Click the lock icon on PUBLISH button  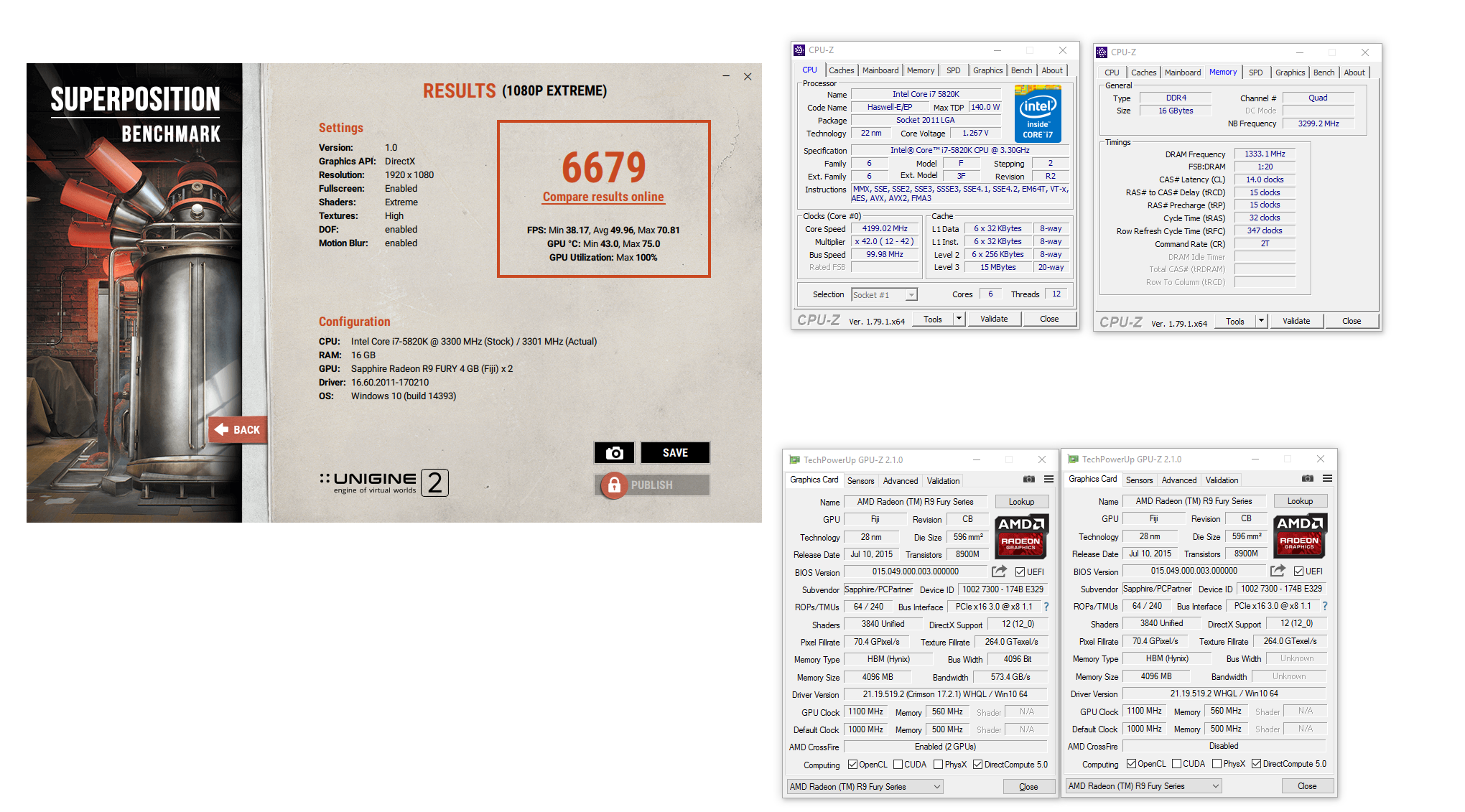(614, 485)
